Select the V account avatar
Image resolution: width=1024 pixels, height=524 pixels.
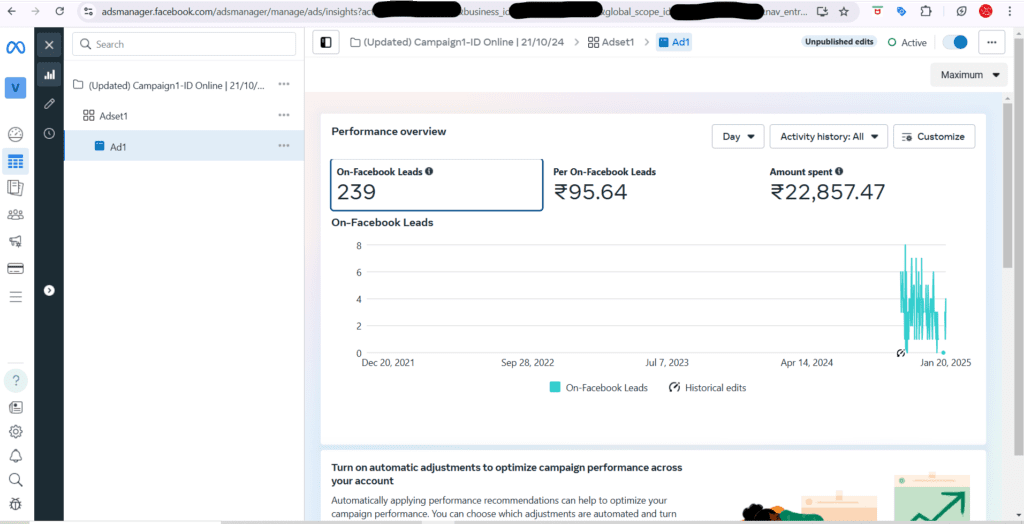point(16,88)
